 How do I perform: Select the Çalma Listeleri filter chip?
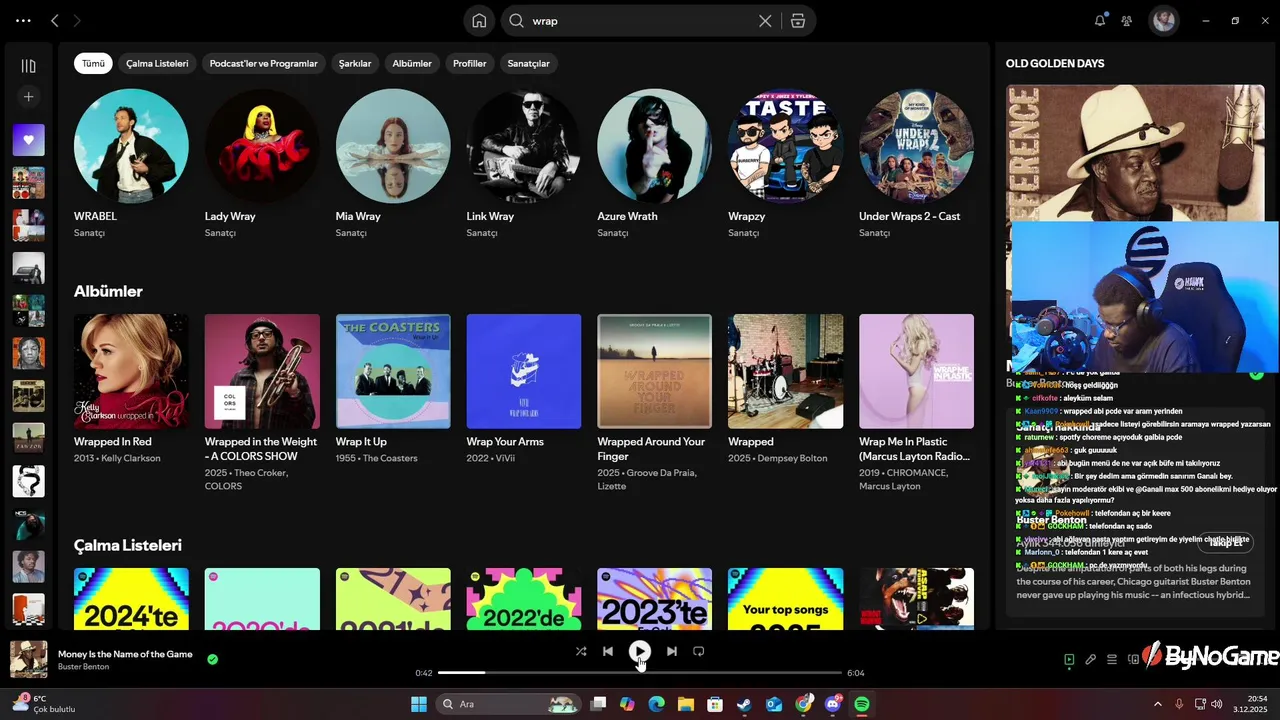[x=157, y=63]
